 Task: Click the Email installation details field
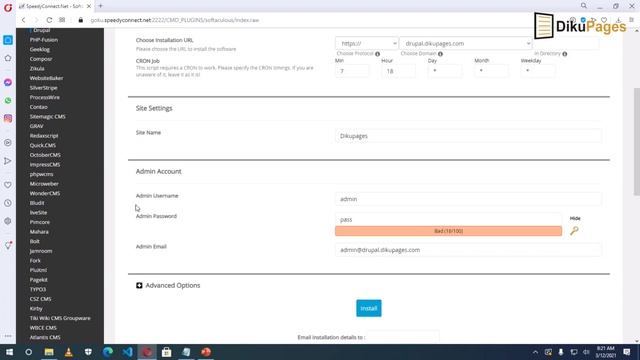click(403, 337)
